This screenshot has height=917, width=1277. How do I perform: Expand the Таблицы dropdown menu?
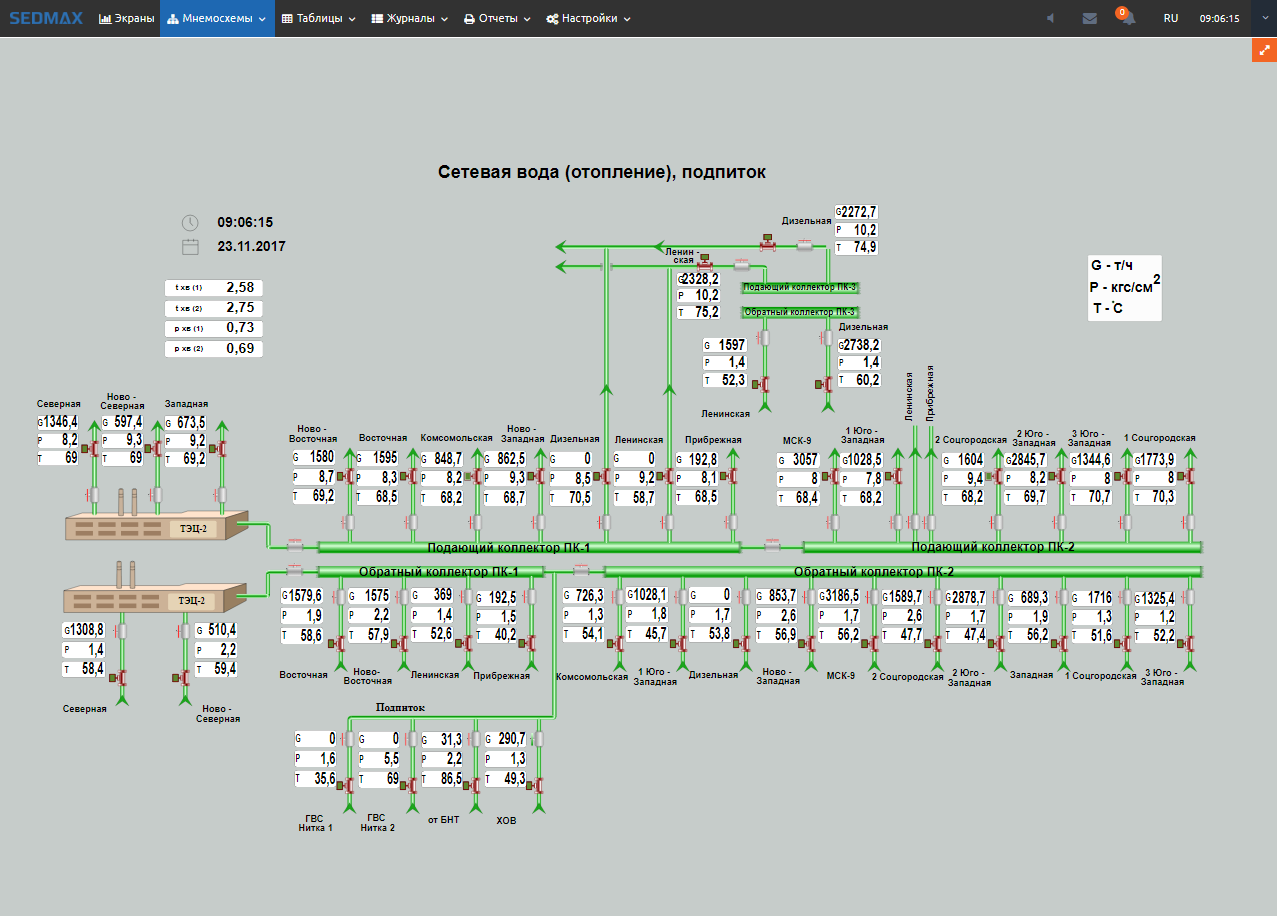[x=318, y=18]
